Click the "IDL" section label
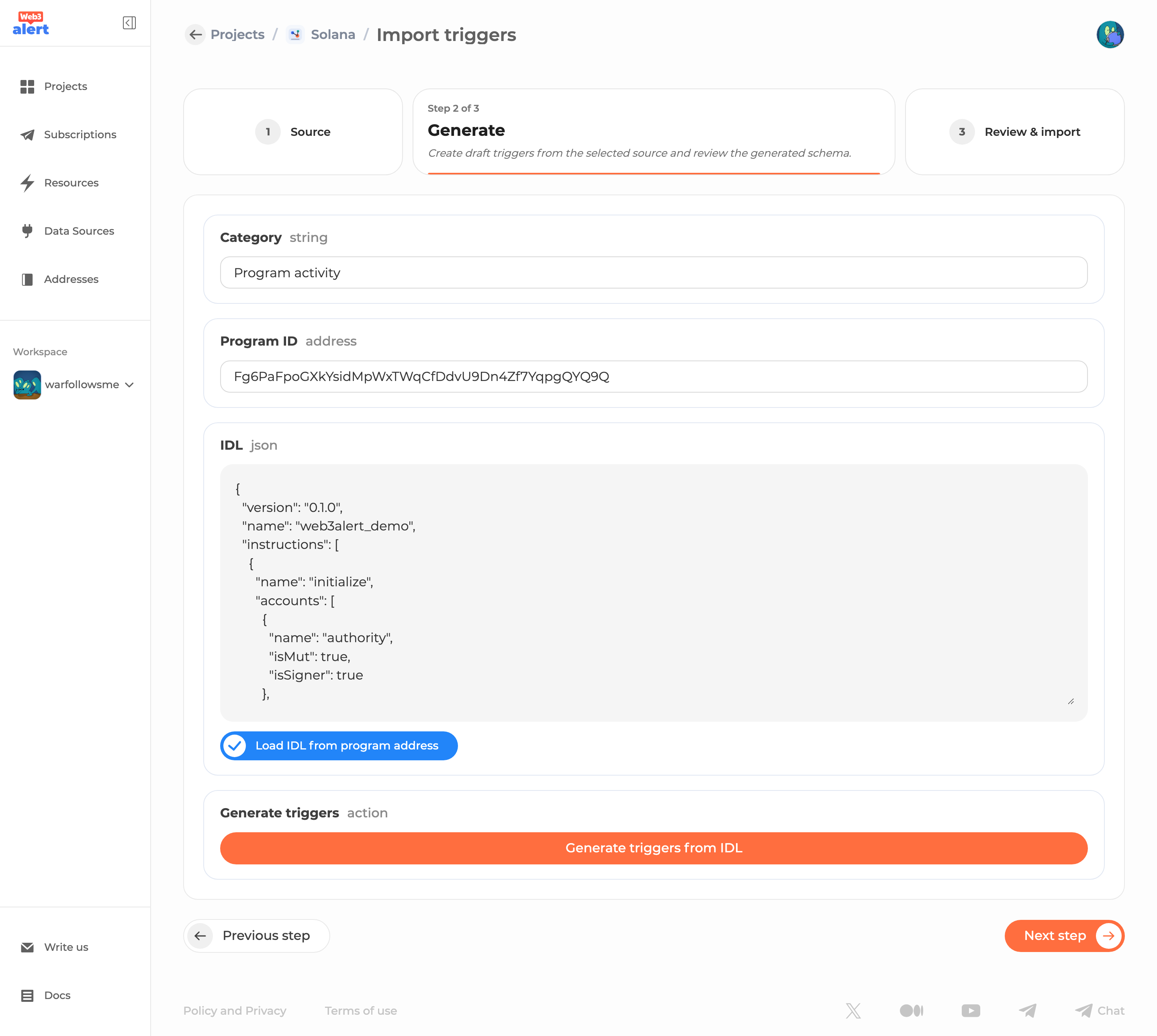The height and width of the screenshot is (1036, 1157). point(231,446)
